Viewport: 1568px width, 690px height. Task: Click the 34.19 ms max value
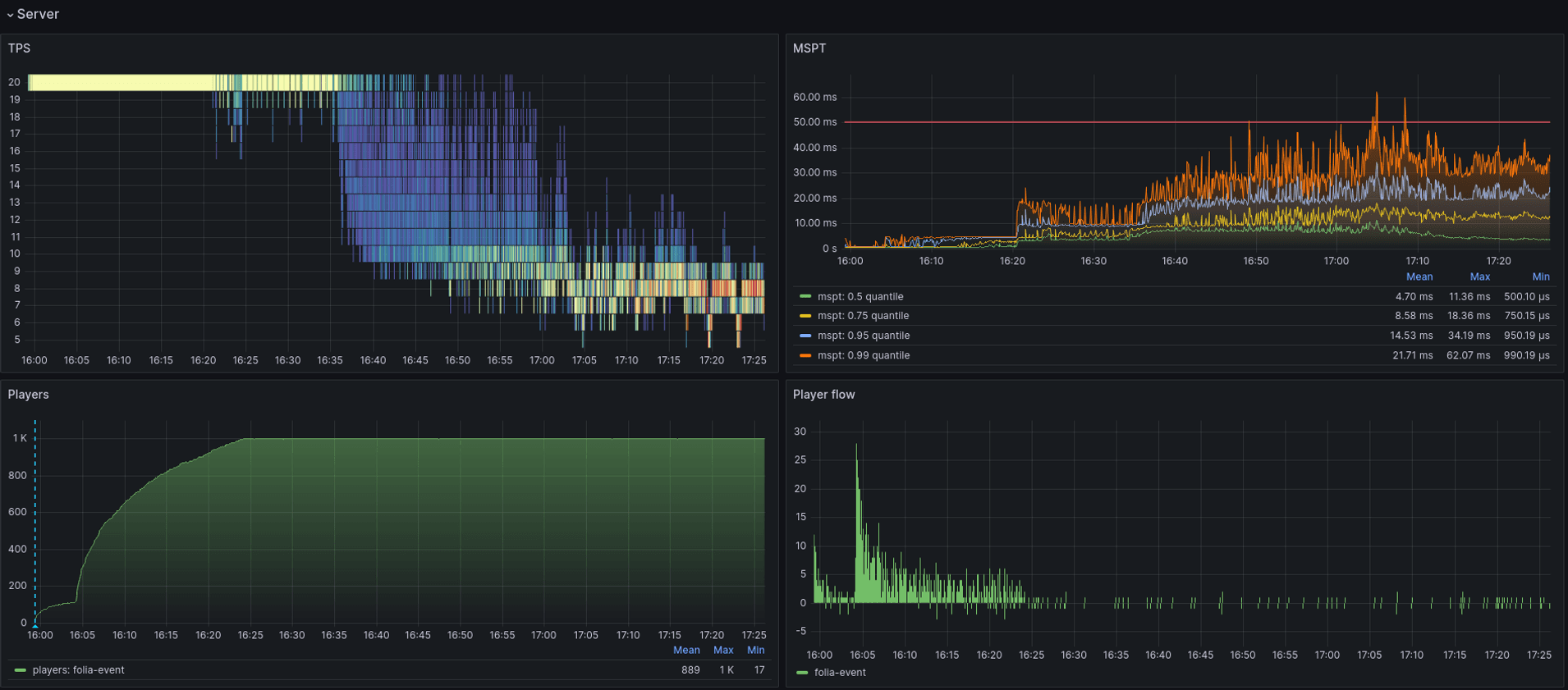tap(1469, 336)
